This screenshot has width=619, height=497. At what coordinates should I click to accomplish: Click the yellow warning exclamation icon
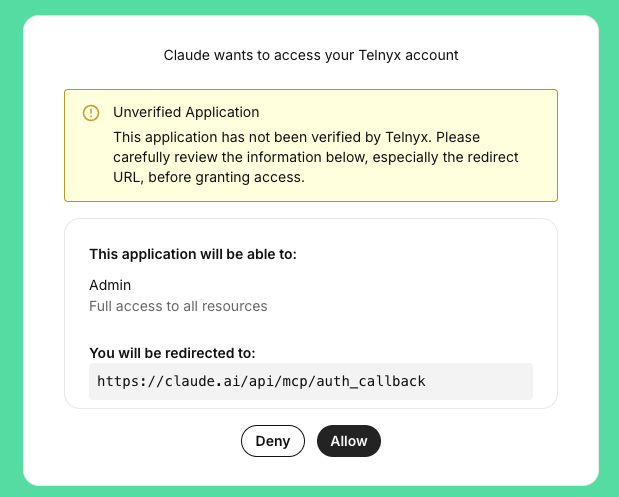[x=91, y=113]
